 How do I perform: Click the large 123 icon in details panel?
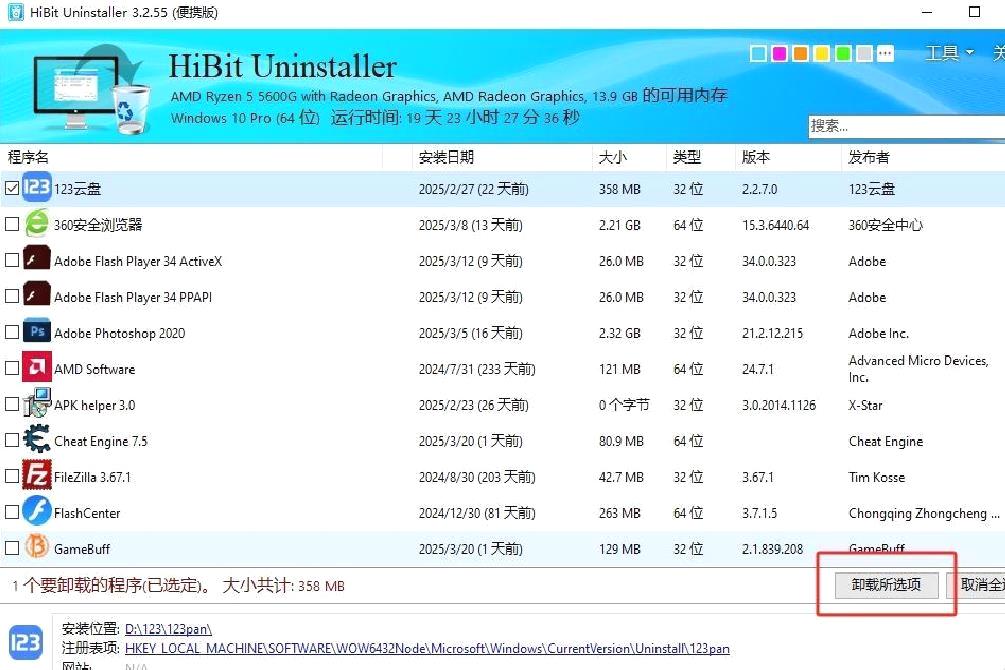(26, 642)
